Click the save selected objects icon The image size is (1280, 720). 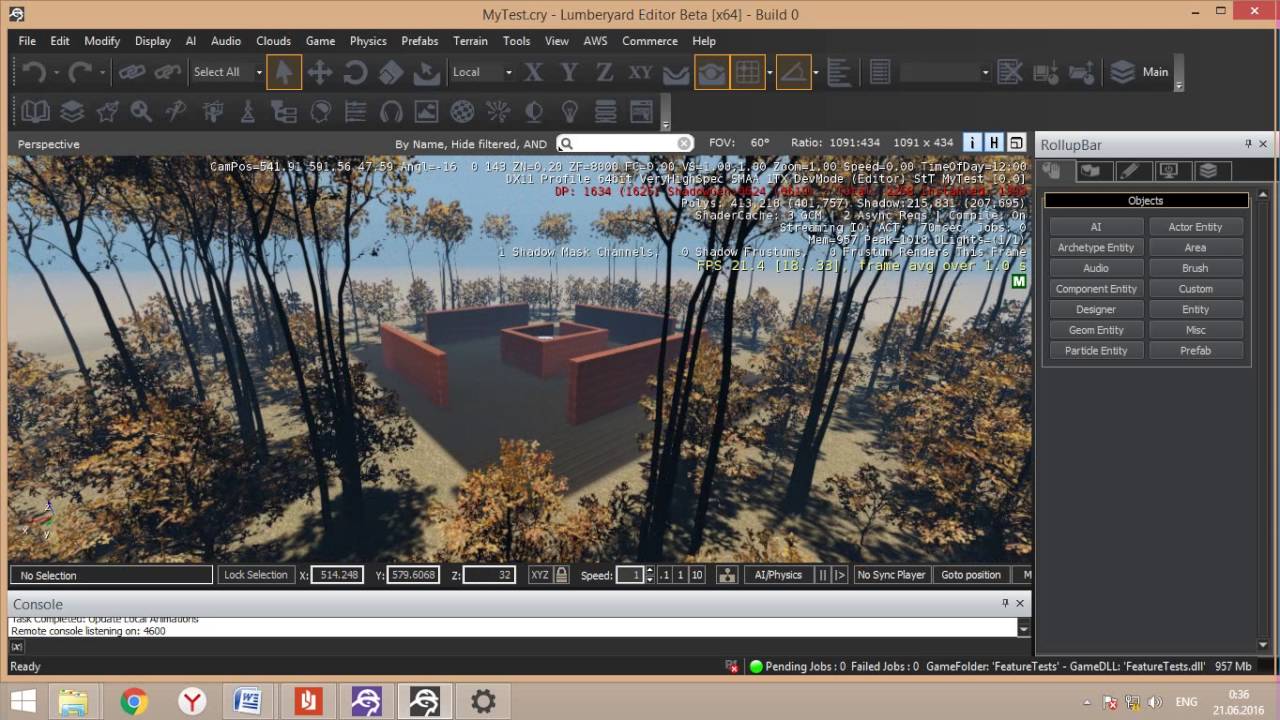(1046, 72)
